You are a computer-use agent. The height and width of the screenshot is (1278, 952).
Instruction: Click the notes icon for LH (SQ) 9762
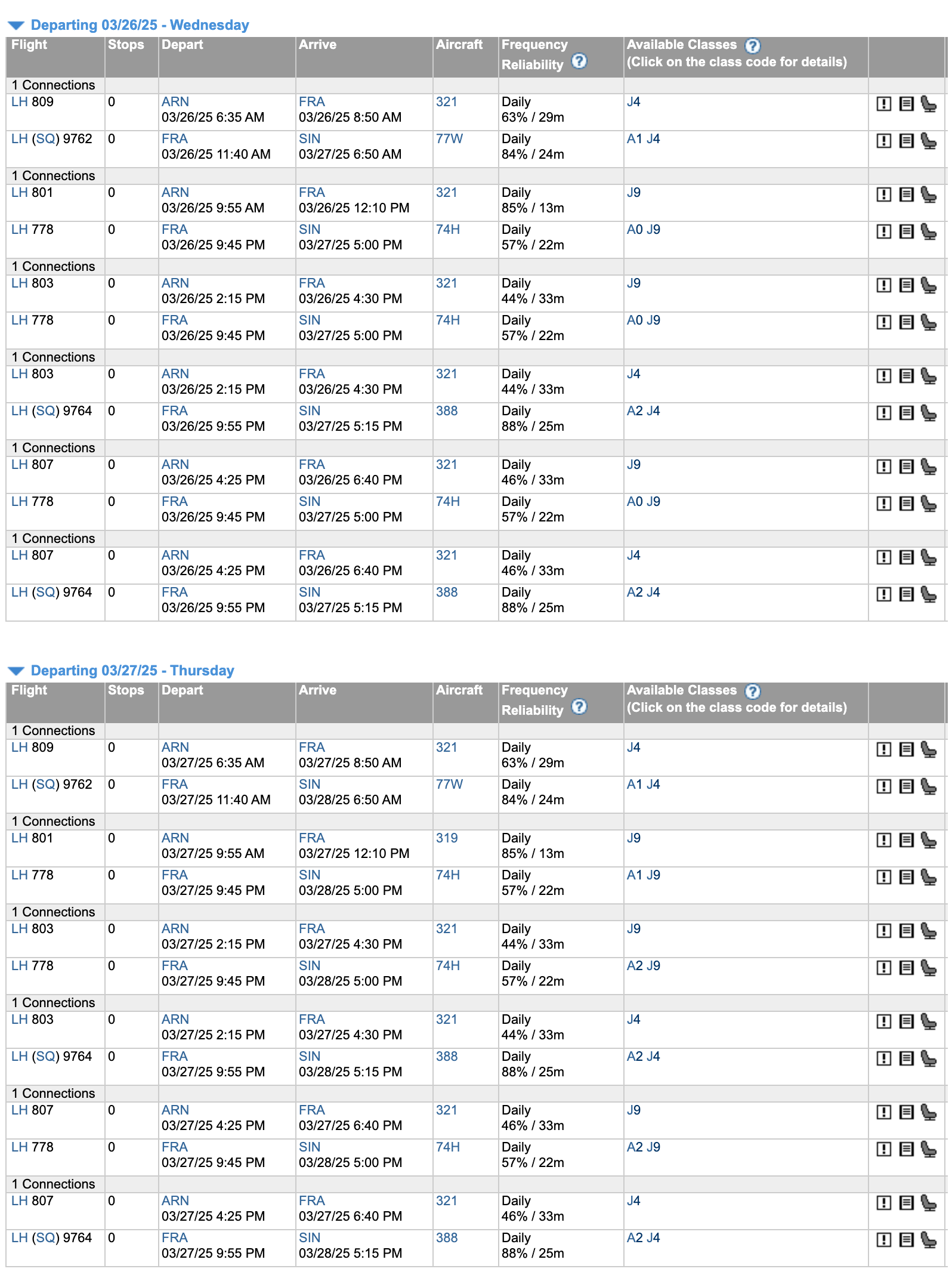click(x=905, y=140)
